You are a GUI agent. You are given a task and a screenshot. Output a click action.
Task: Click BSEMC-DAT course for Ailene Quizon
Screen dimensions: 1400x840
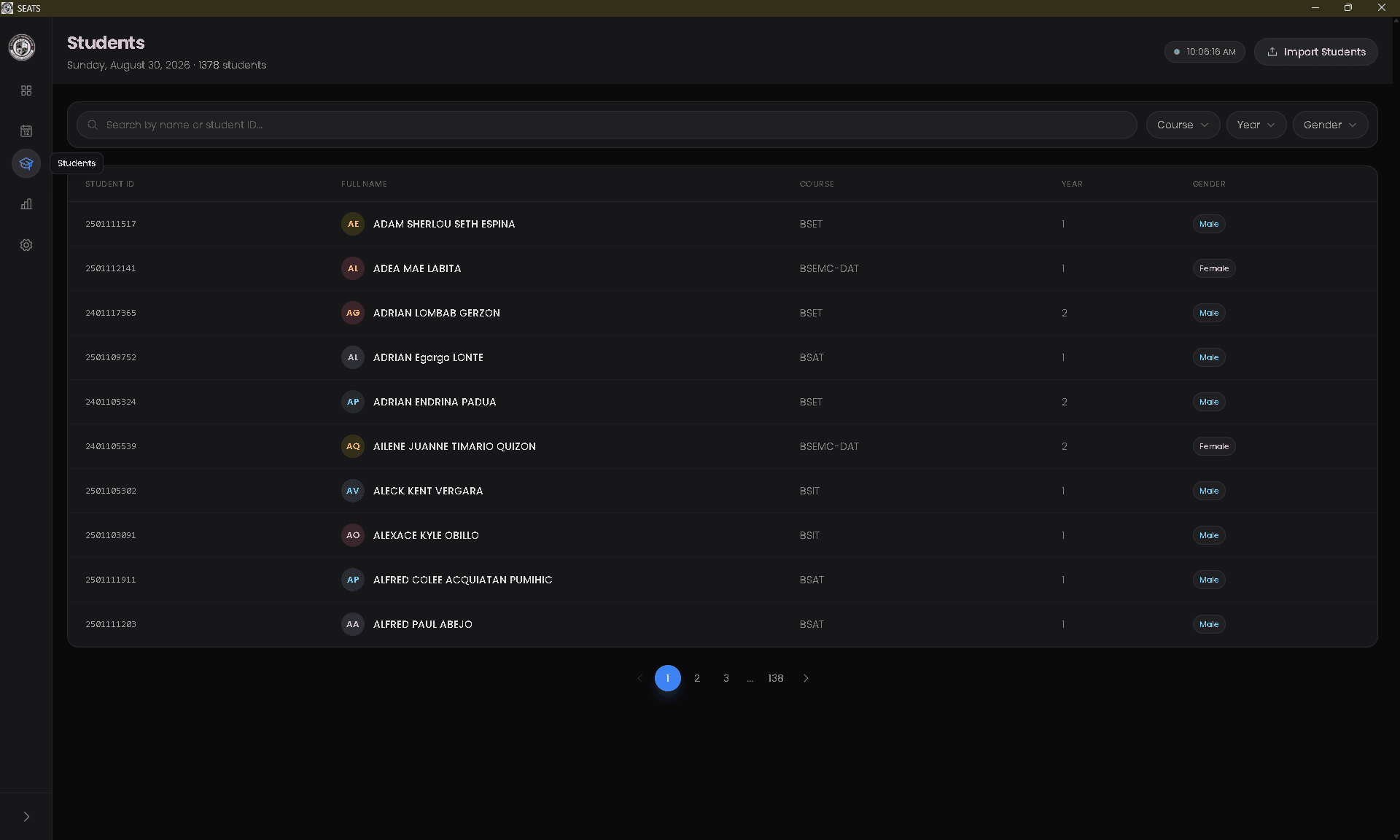[829, 446]
